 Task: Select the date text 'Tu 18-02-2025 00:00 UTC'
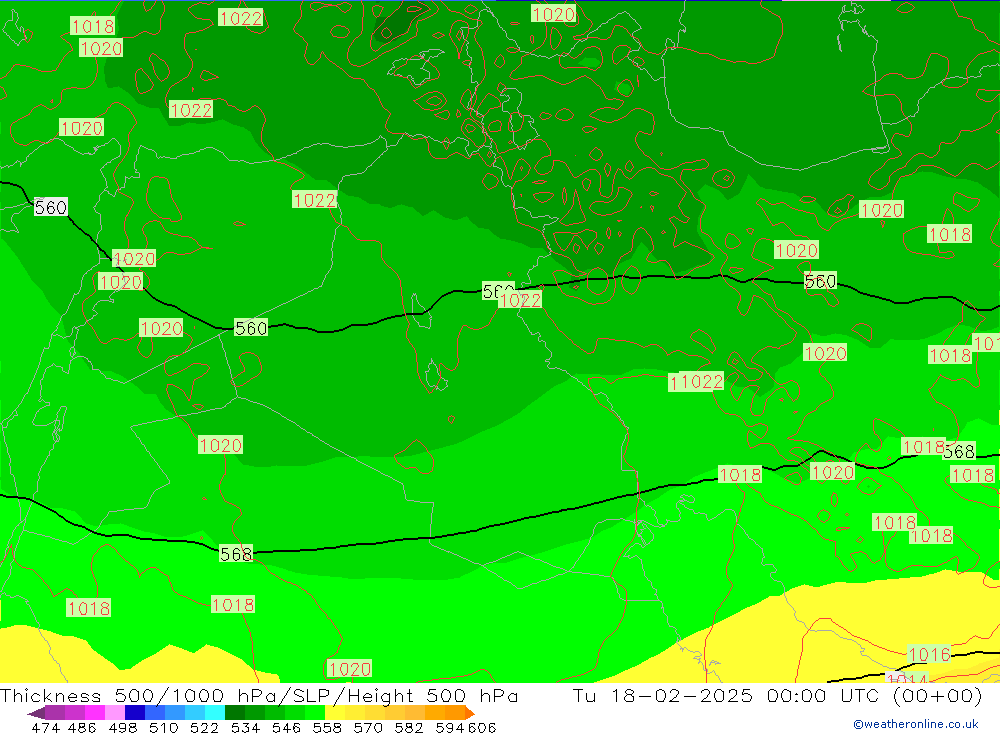726,695
